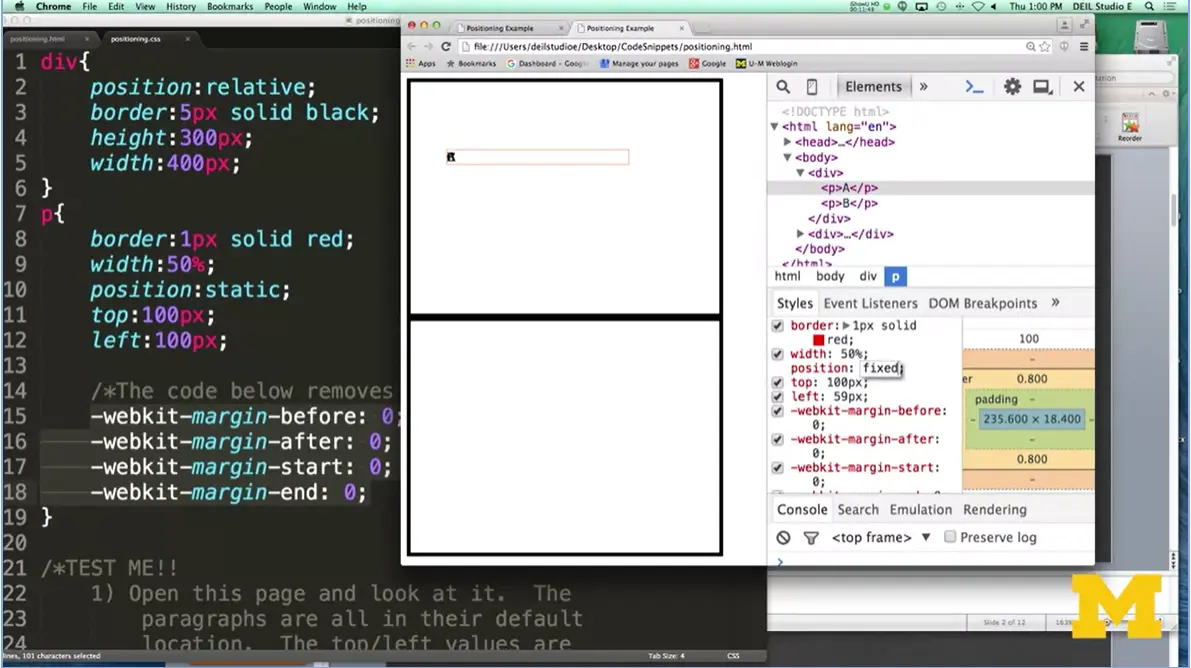This screenshot has height=668, width=1191.
Task: Click the DevTools inspect element magnifier icon
Action: click(x=783, y=87)
